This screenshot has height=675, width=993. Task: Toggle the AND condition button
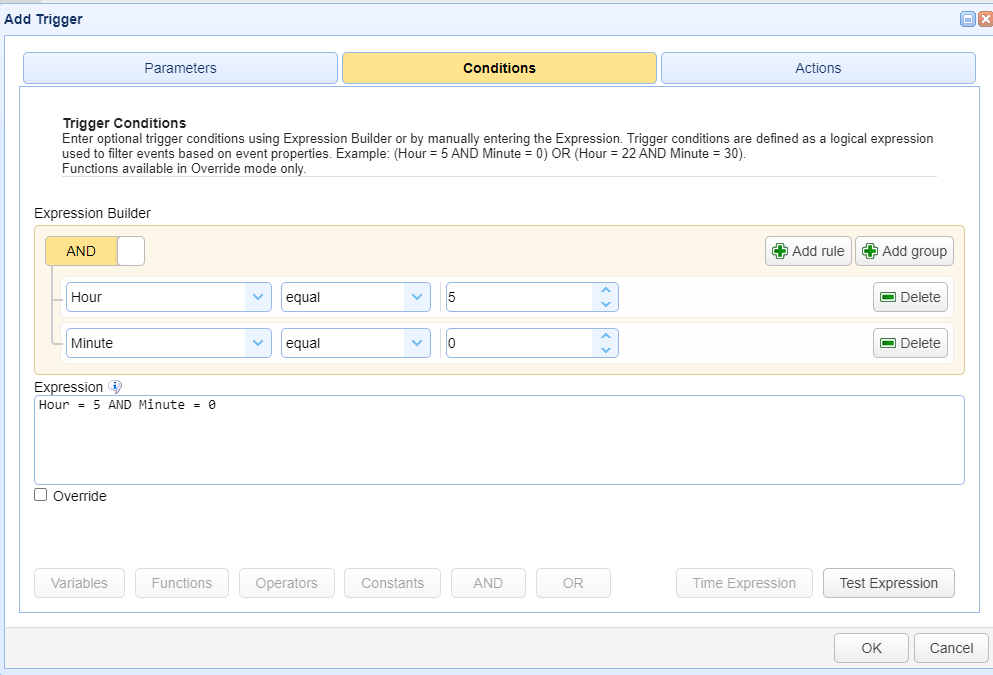point(81,251)
